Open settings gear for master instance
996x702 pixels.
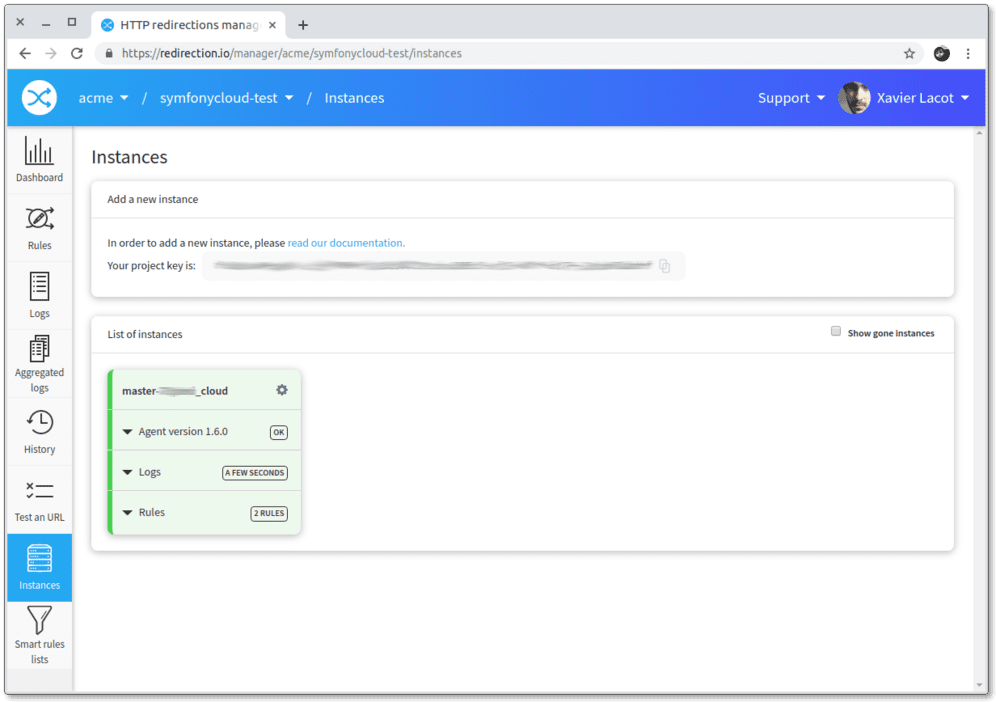(282, 390)
